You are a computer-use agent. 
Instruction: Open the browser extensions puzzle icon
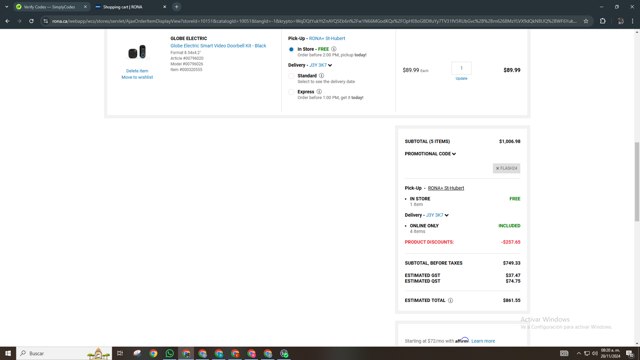[x=603, y=21]
